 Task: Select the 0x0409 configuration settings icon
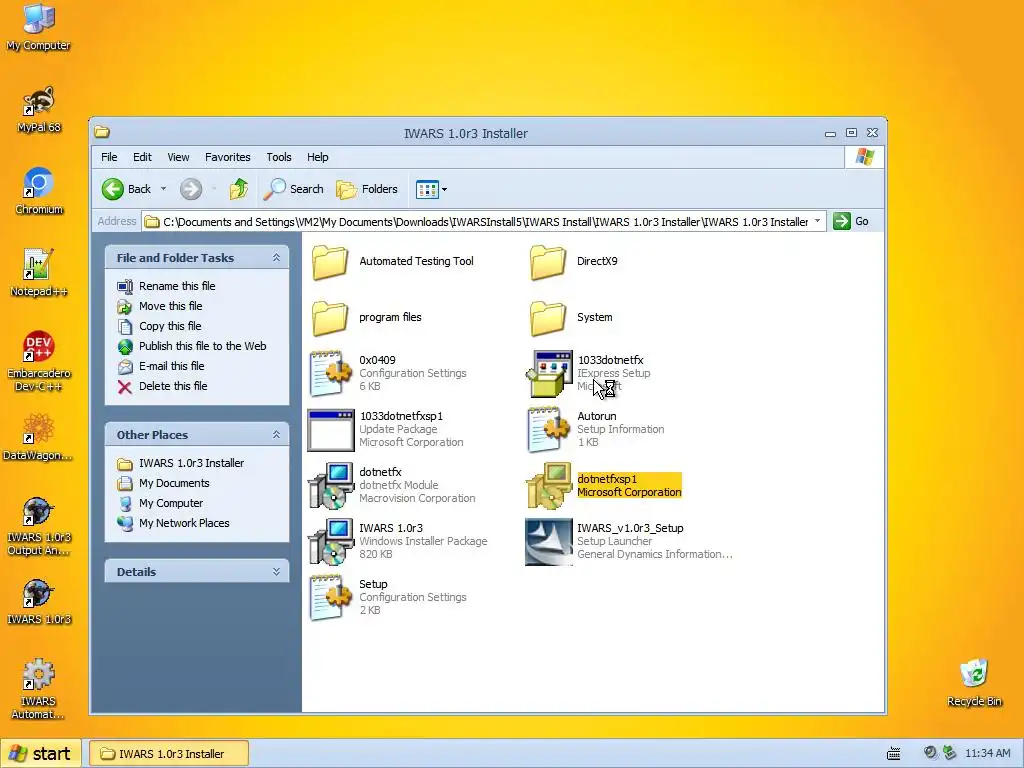coord(330,374)
